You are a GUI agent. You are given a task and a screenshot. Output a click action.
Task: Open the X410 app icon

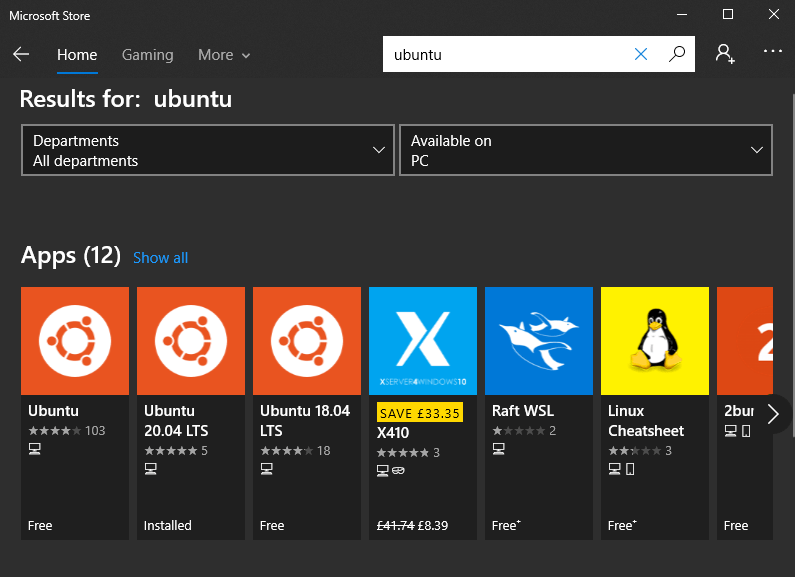pyautogui.click(x=423, y=341)
